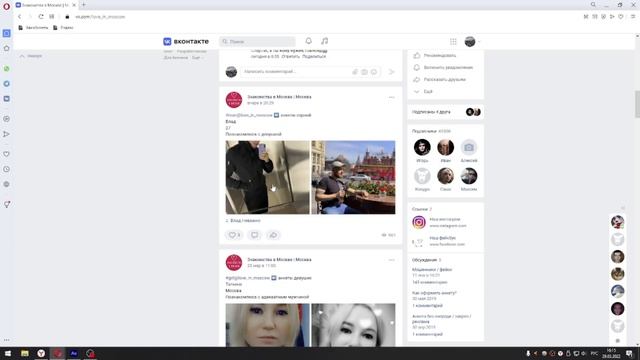The image size is (640, 360).
Task: Open Yandex Browser from taskbar
Action: point(41,353)
